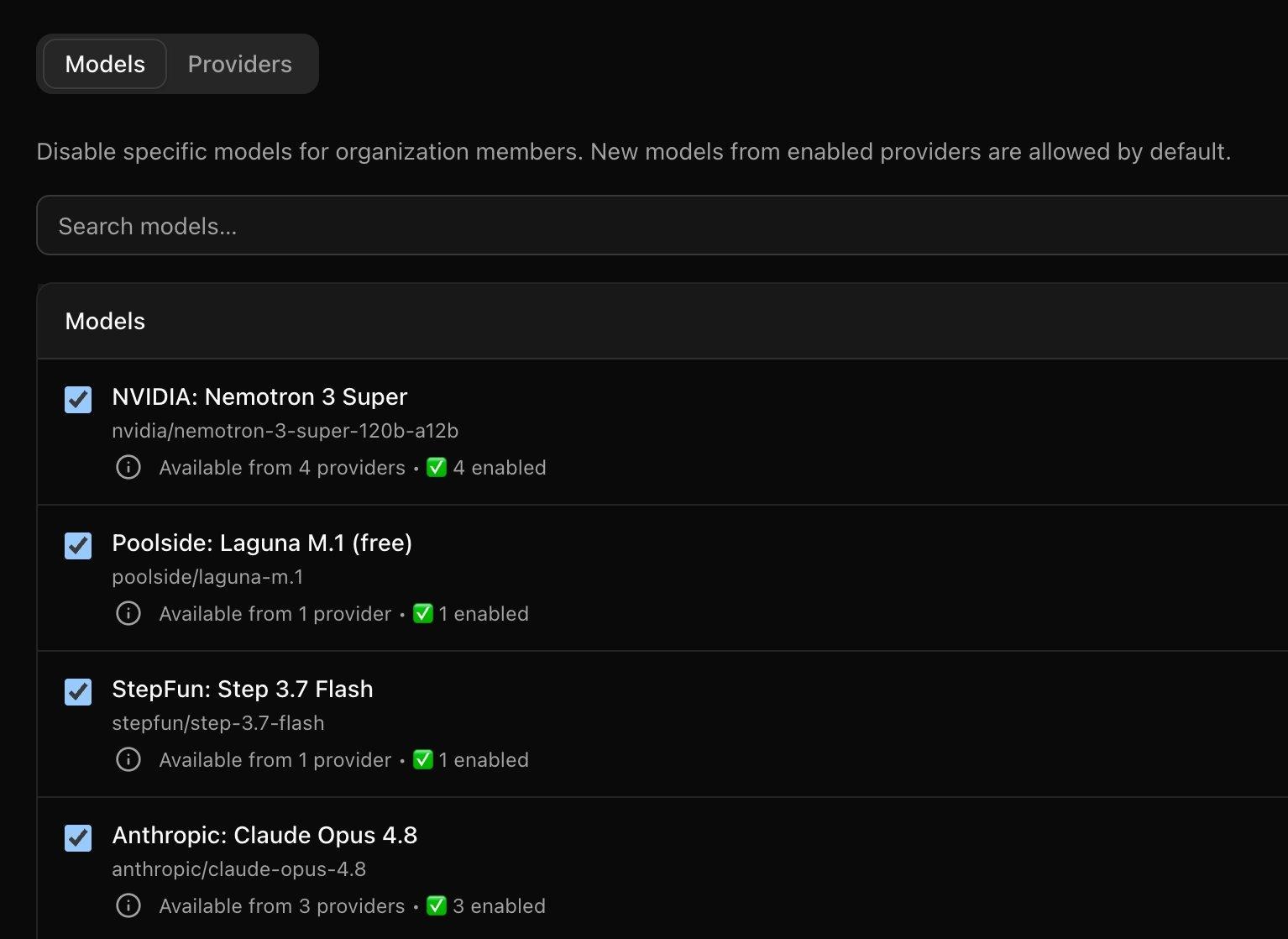Click the '3 enabled' status text
Screen dimensions: 1288x939
[500, 905]
